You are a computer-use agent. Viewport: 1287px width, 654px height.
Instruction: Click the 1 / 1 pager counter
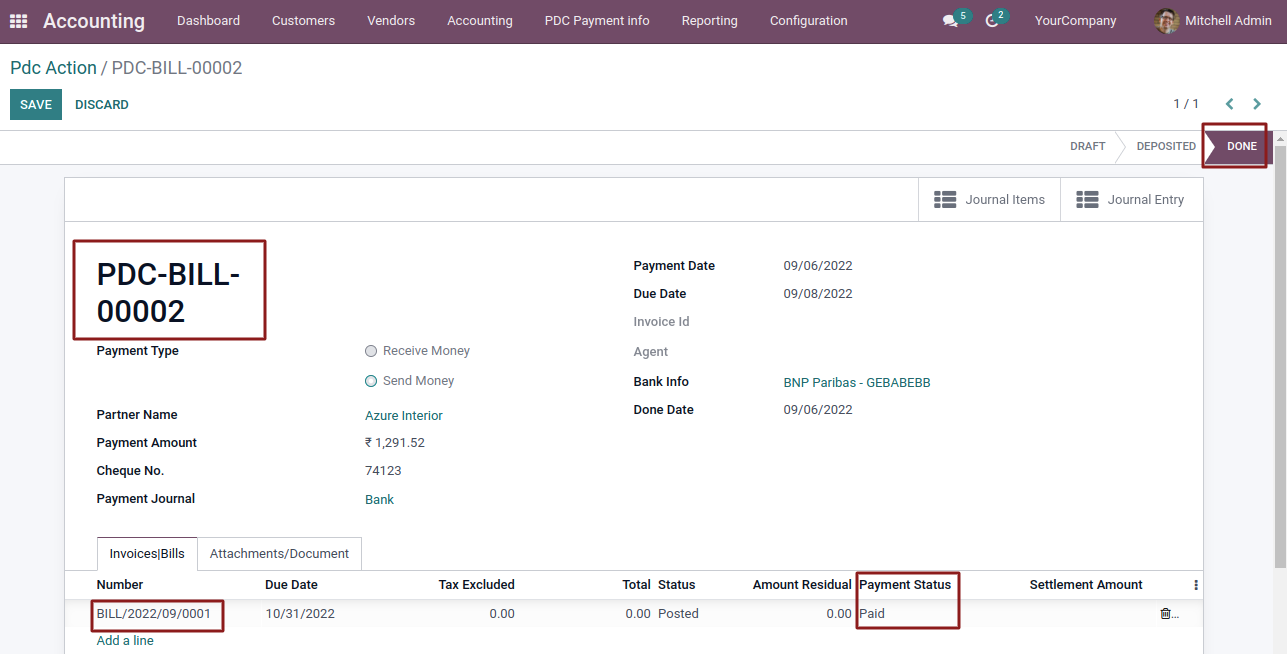point(1186,104)
